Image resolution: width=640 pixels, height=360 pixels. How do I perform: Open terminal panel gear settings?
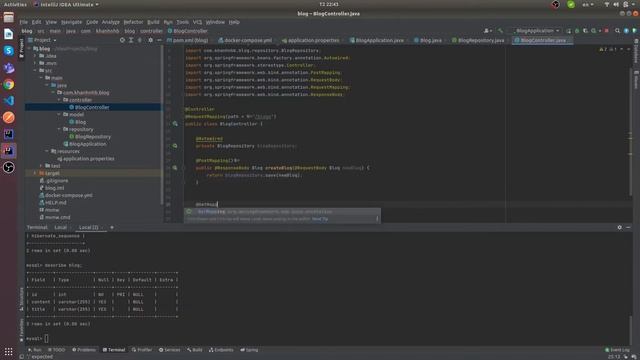pyautogui.click(x=620, y=227)
